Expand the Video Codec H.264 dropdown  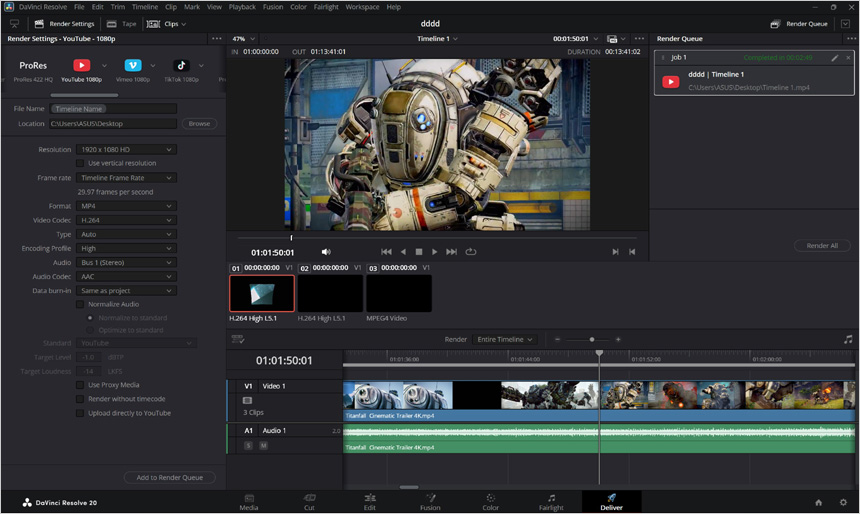click(126, 220)
